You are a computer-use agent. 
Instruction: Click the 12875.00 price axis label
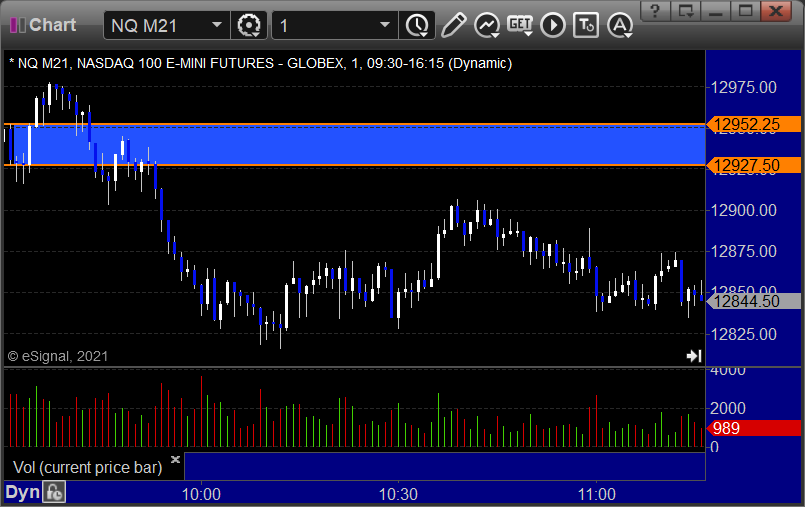click(744, 251)
